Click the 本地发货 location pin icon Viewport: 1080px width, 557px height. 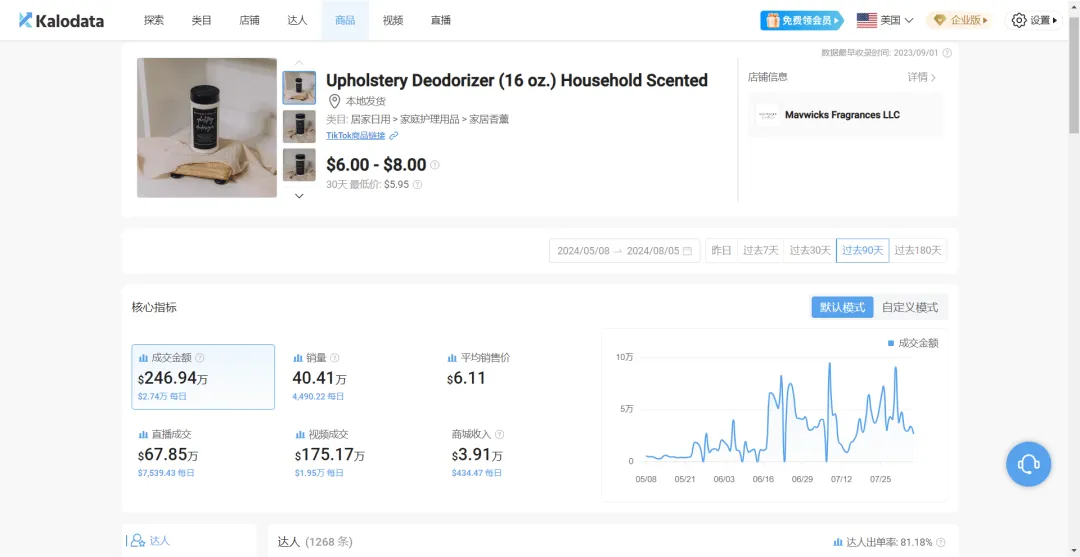(x=335, y=101)
